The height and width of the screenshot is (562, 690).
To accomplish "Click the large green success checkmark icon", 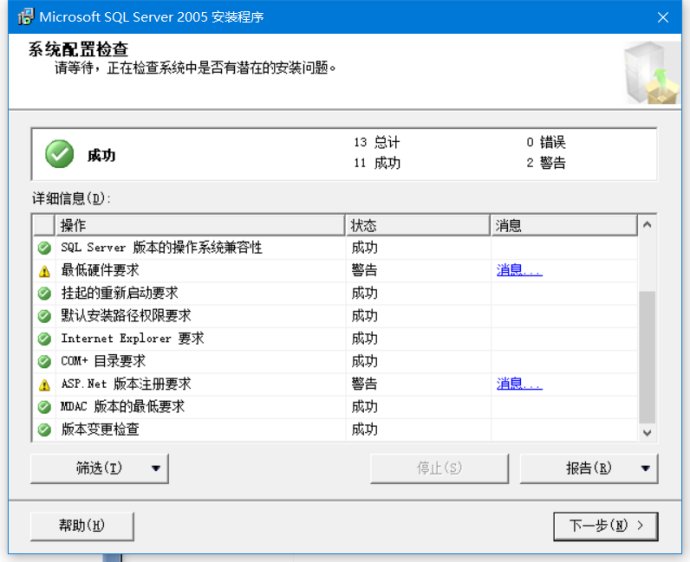I will tap(59, 154).
